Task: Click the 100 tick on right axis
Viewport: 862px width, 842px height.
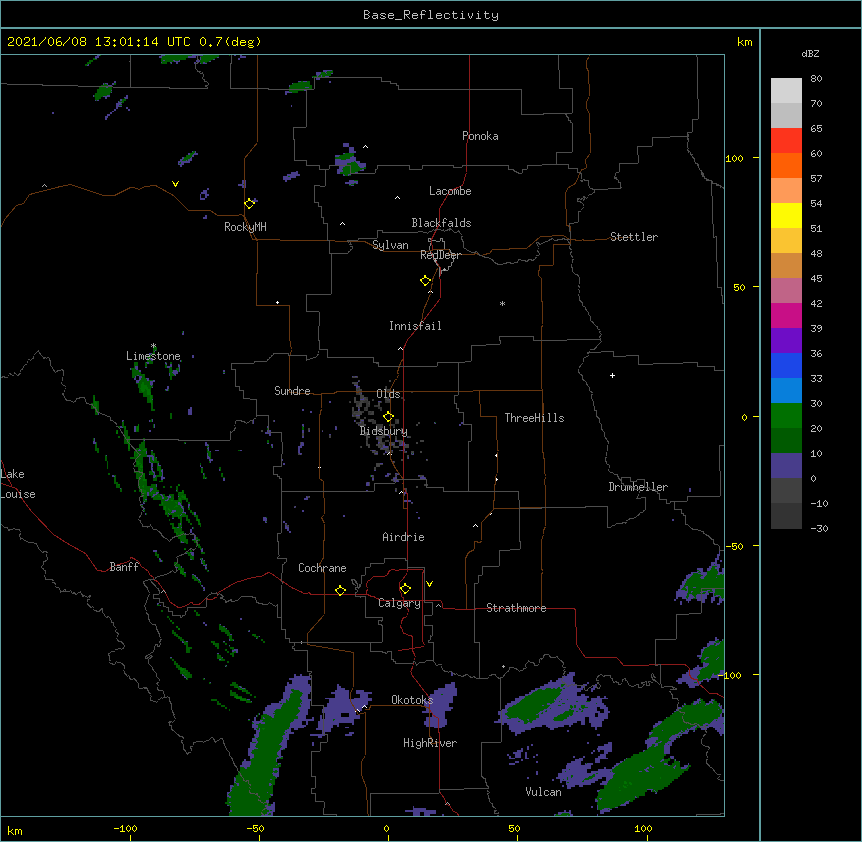Action: [x=734, y=158]
